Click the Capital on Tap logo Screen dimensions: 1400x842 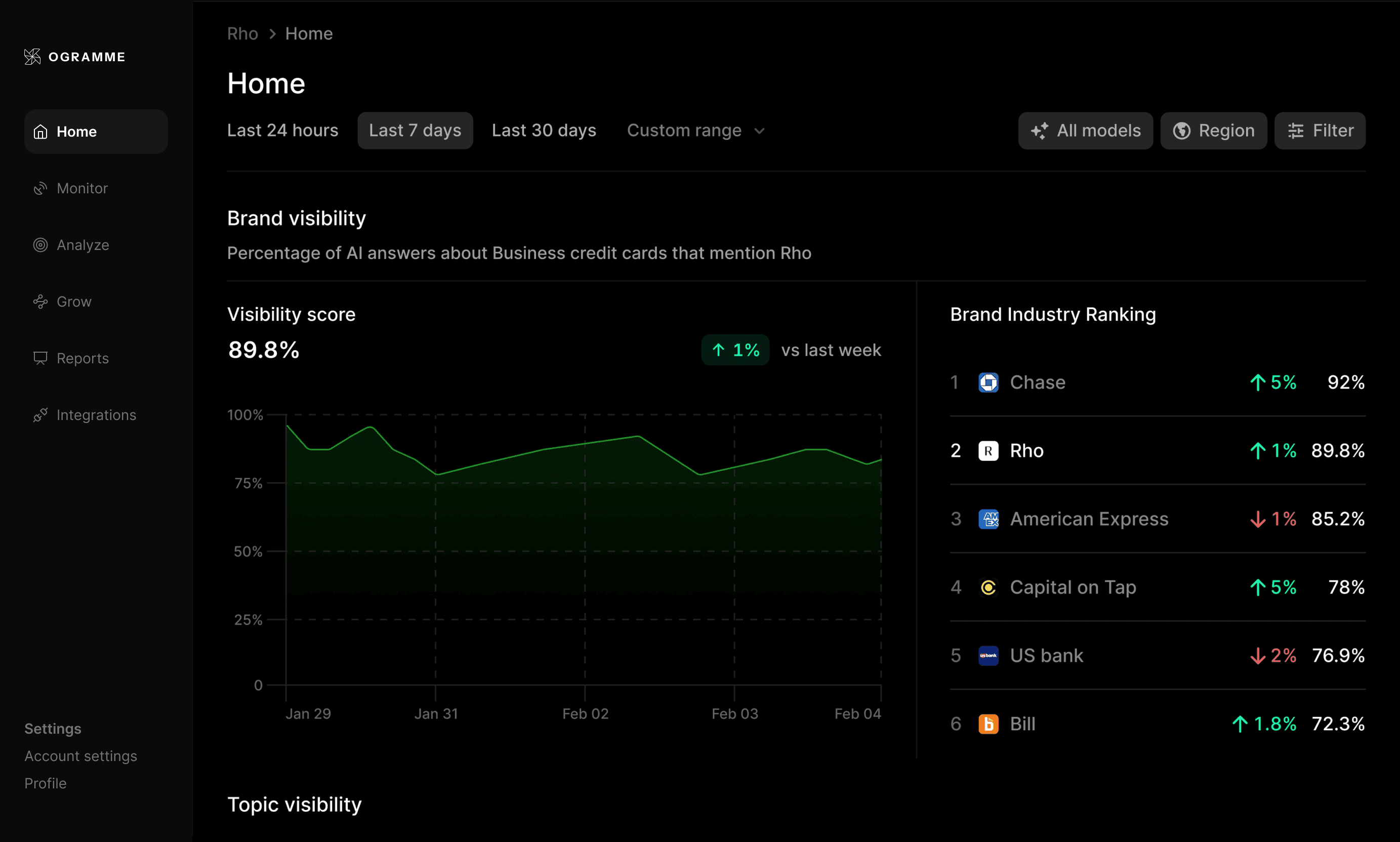(989, 587)
